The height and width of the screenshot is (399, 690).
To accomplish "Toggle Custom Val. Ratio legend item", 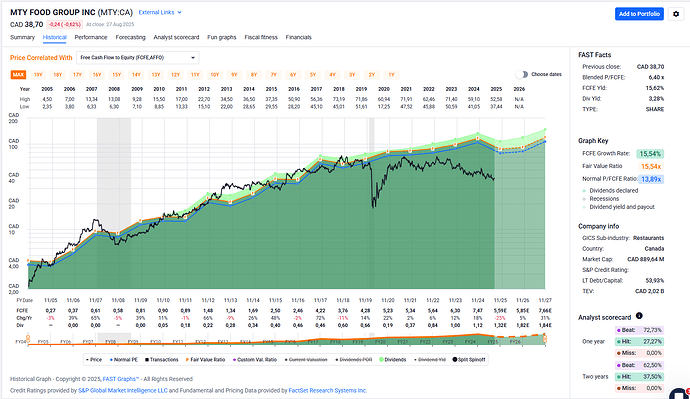I will click(255, 359).
